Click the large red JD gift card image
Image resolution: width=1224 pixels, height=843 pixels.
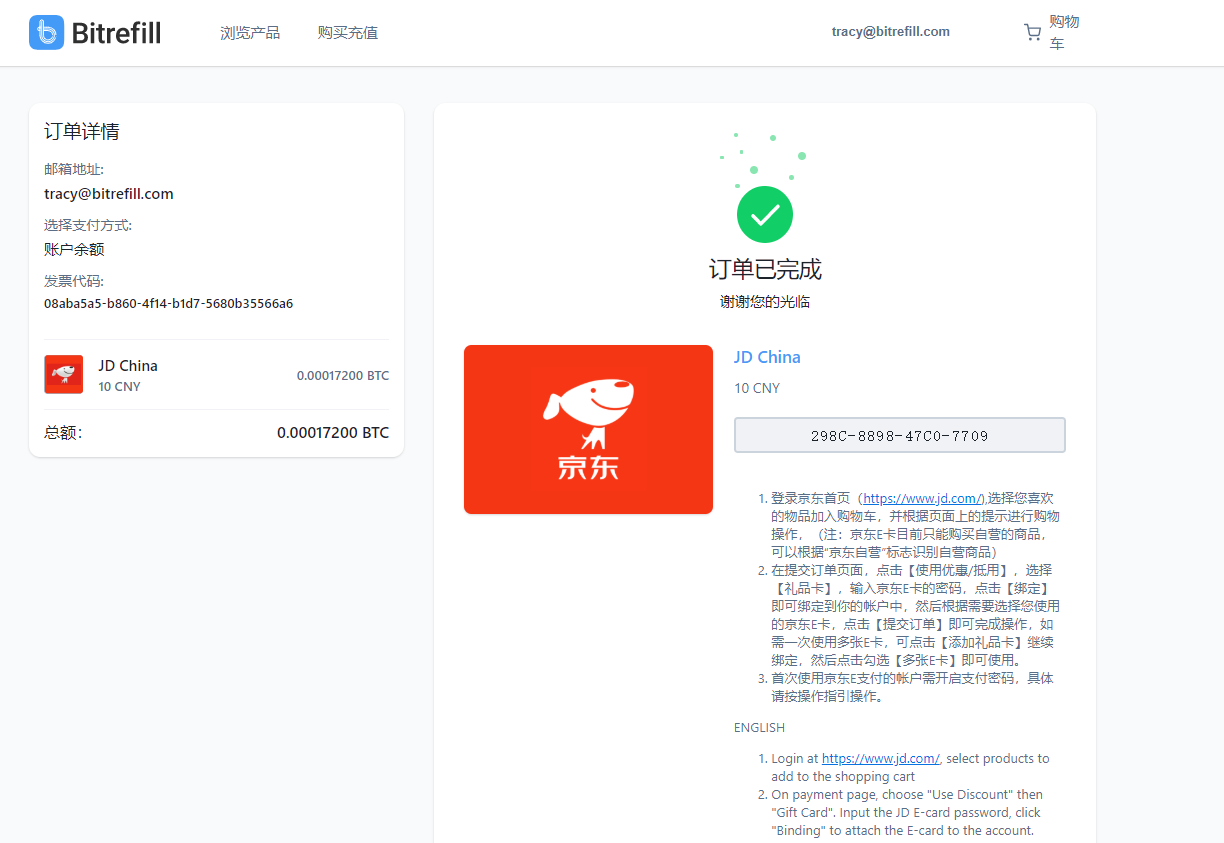[588, 429]
